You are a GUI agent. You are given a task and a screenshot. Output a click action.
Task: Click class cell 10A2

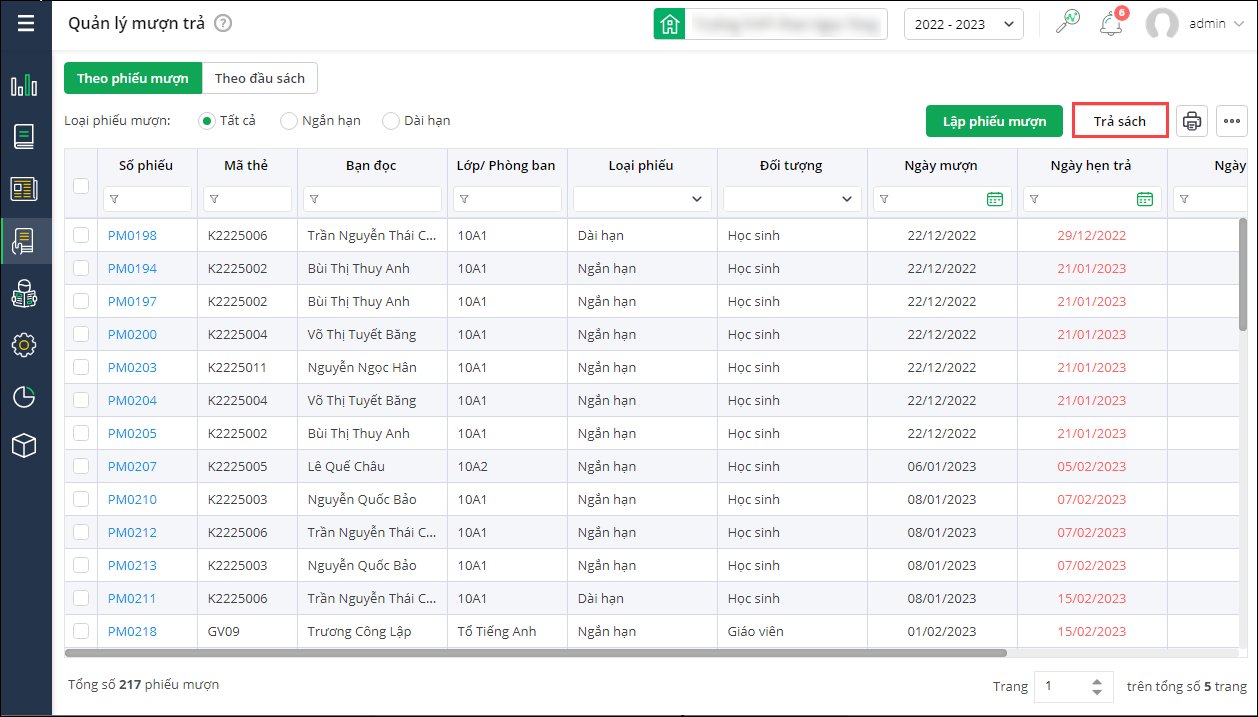[473, 466]
